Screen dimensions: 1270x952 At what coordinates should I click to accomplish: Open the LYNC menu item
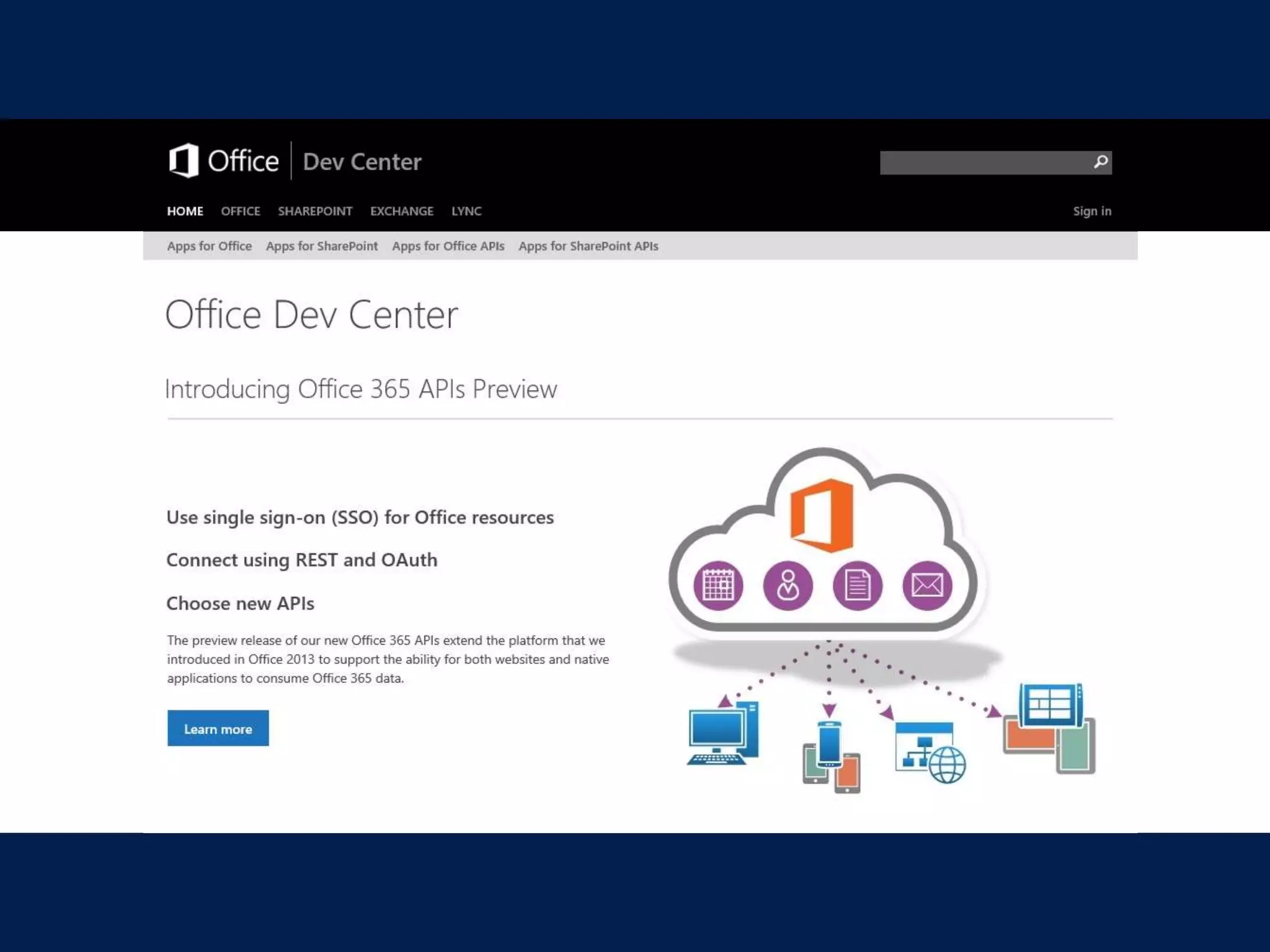466,211
